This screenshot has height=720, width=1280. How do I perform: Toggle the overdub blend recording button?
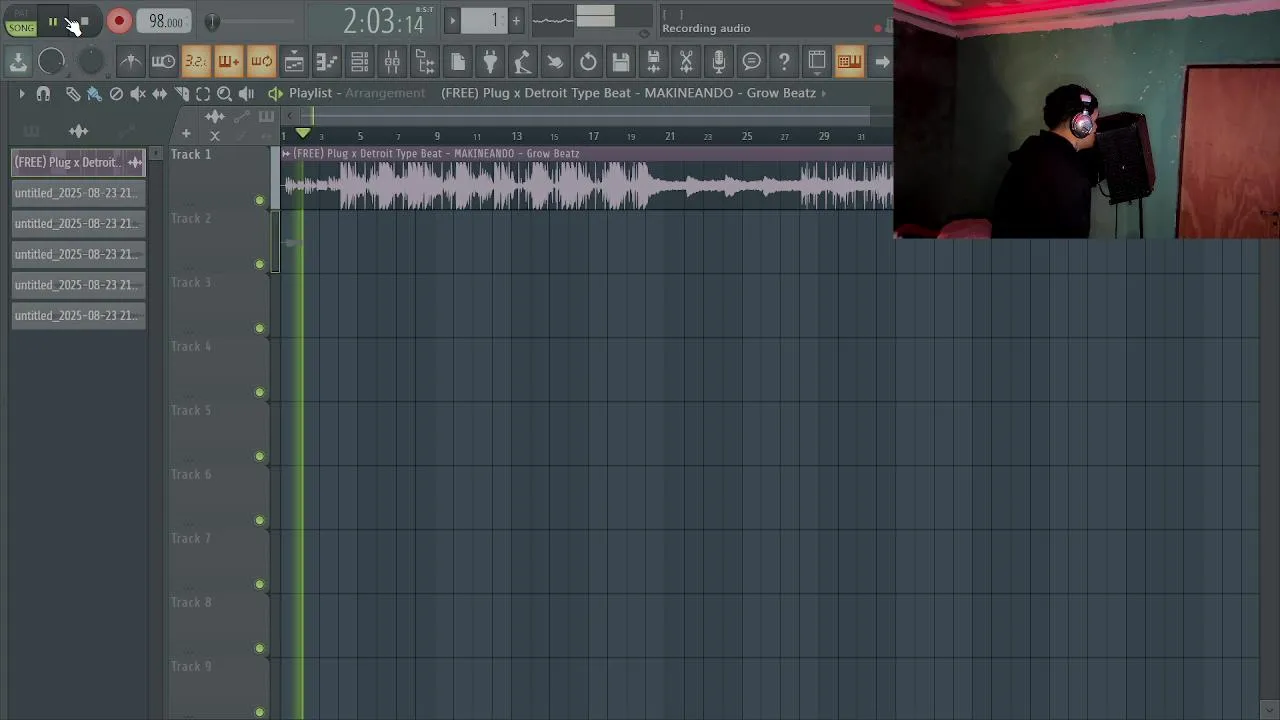coord(229,62)
